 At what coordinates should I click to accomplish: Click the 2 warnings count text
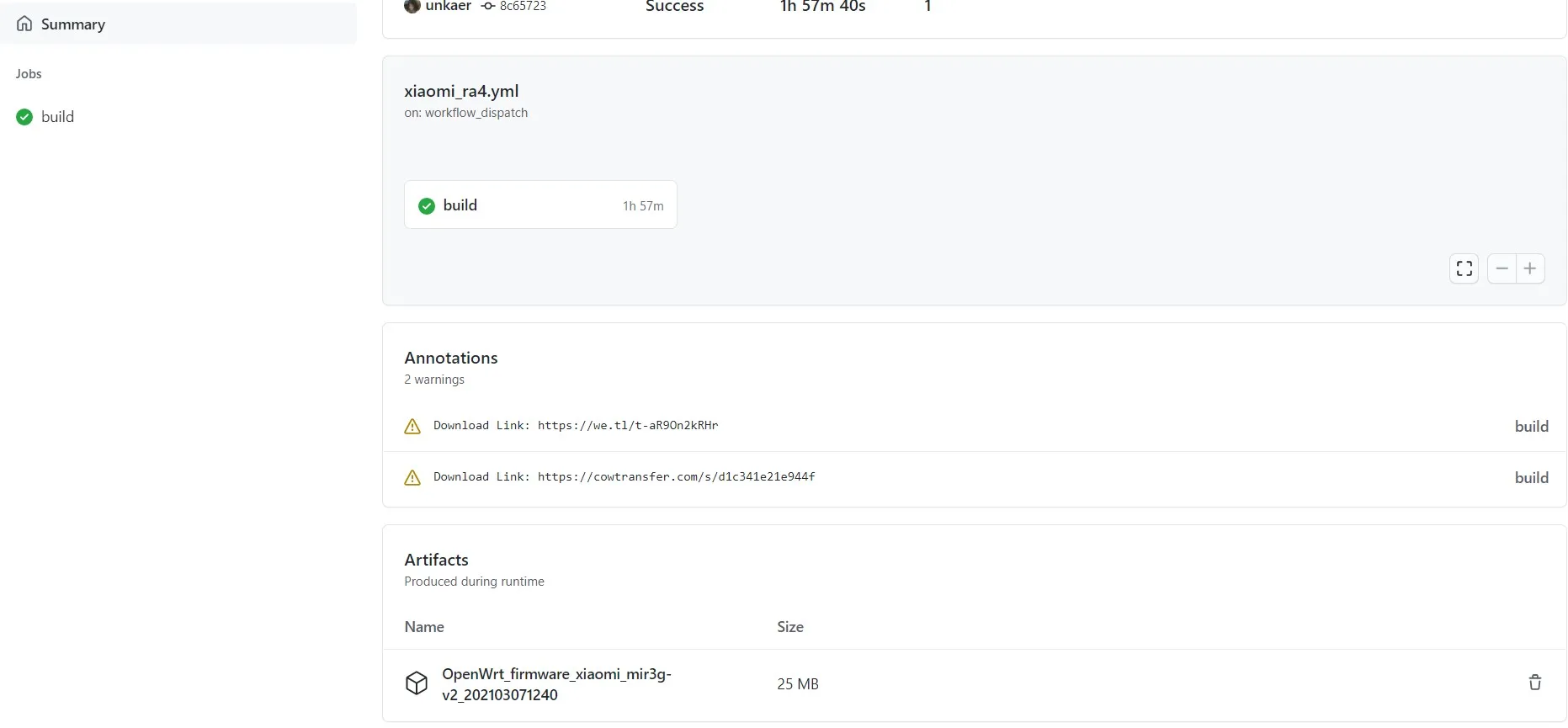coord(434,380)
